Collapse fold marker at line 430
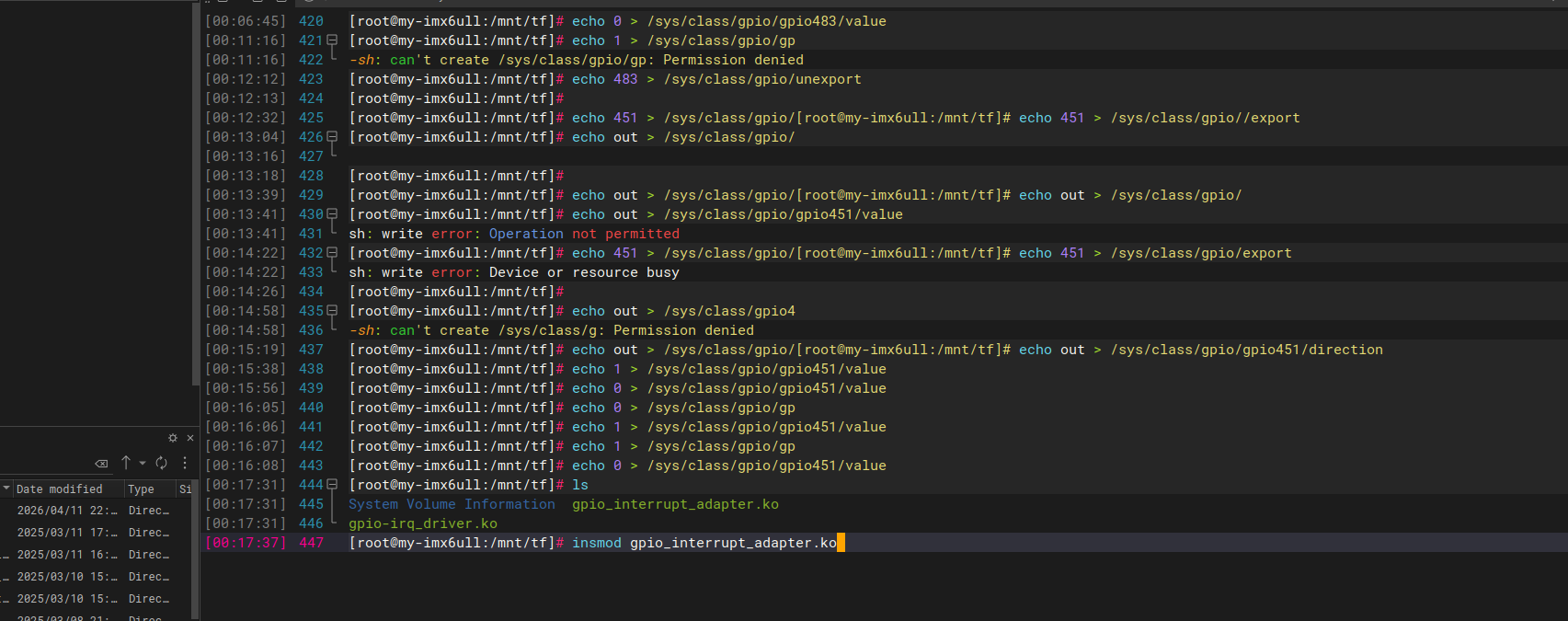 (332, 214)
